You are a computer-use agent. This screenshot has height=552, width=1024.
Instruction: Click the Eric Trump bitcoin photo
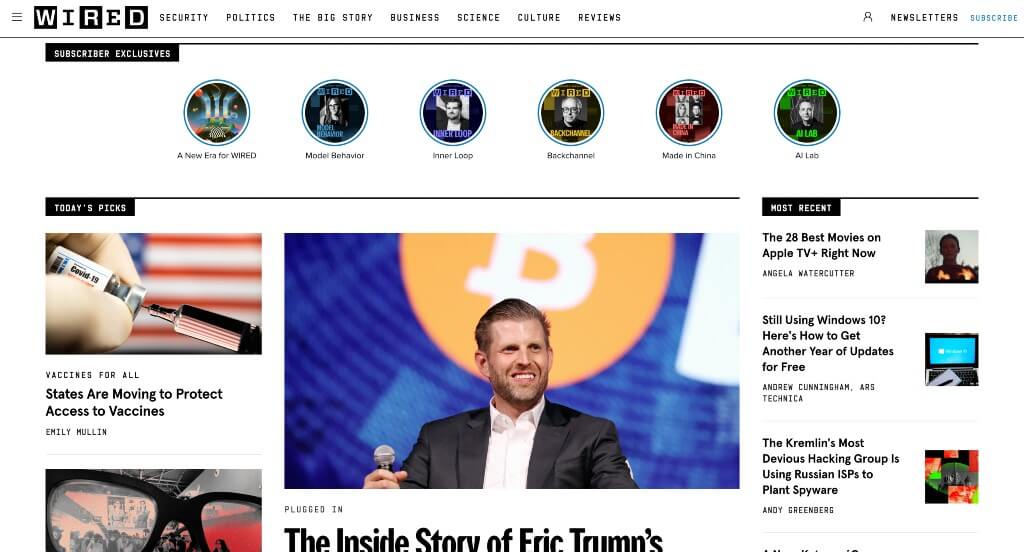[511, 361]
